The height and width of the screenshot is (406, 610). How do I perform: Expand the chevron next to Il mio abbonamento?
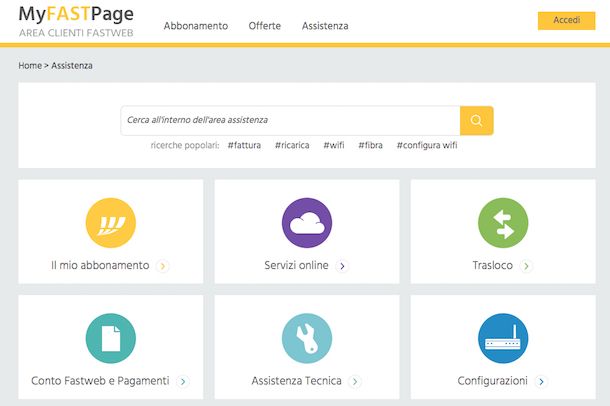163,266
